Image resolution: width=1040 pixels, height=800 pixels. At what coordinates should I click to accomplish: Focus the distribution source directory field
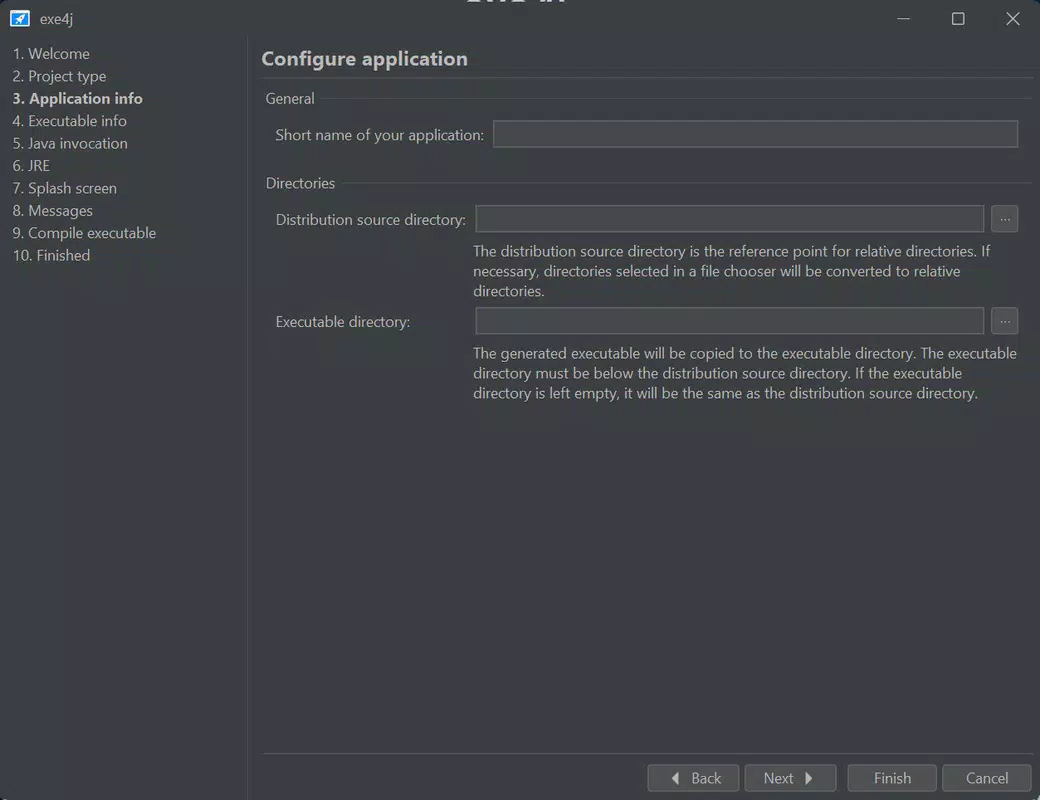click(x=730, y=219)
